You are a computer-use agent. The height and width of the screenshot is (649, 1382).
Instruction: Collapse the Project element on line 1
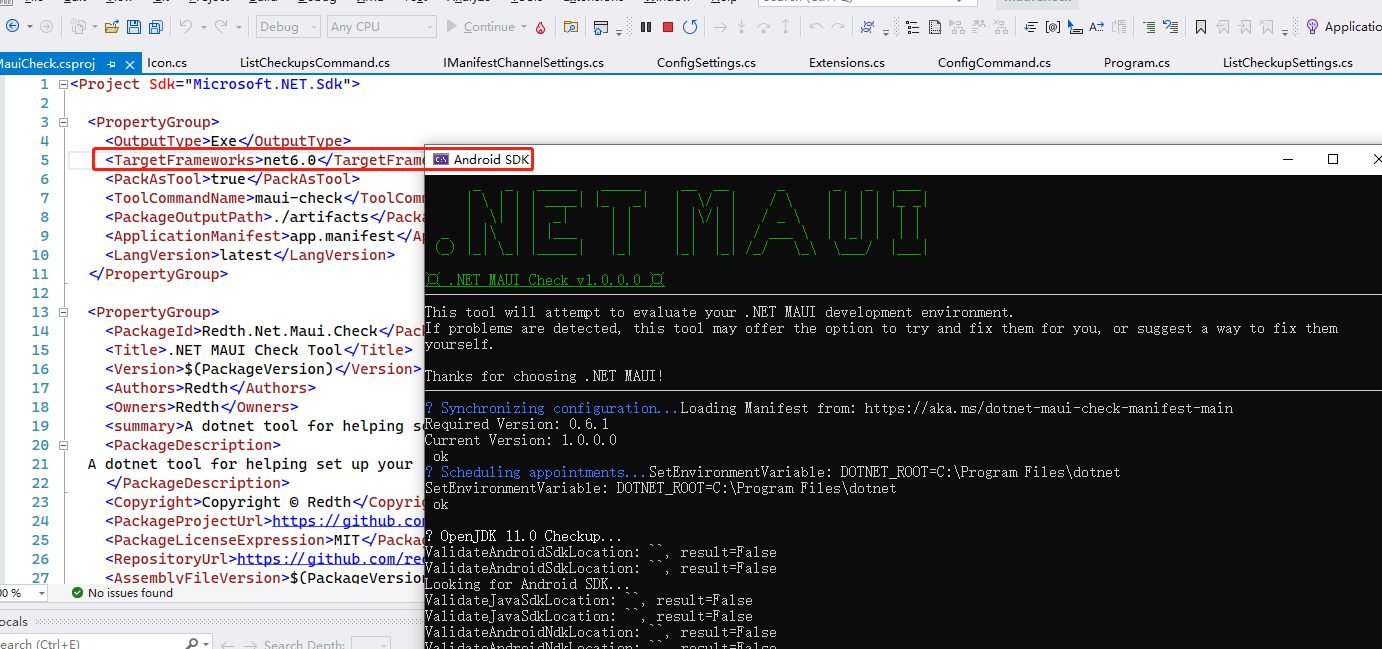click(x=63, y=85)
